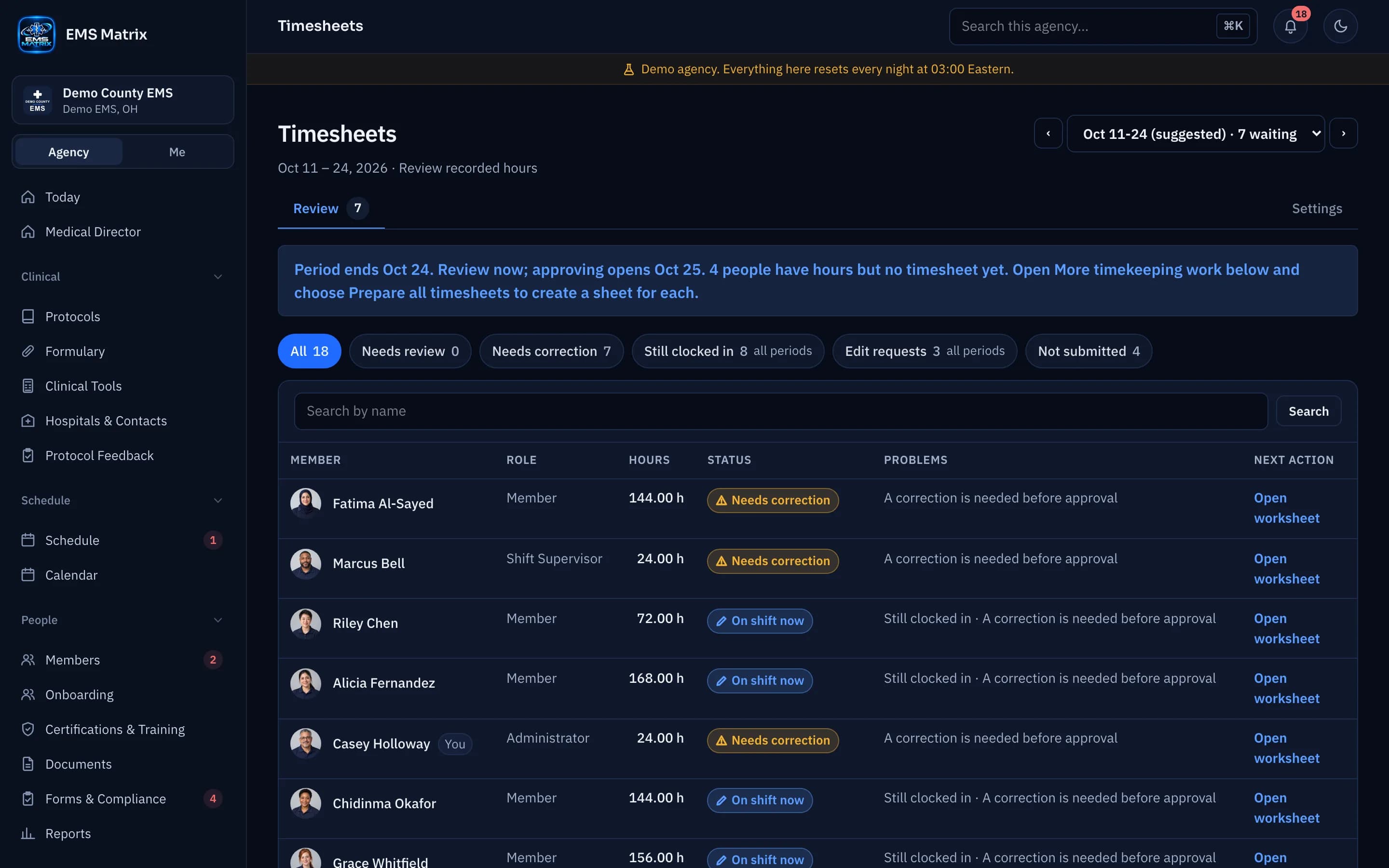This screenshot has height=868, width=1389.
Task: Open Onboarding sidebar icon
Action: click(28, 694)
